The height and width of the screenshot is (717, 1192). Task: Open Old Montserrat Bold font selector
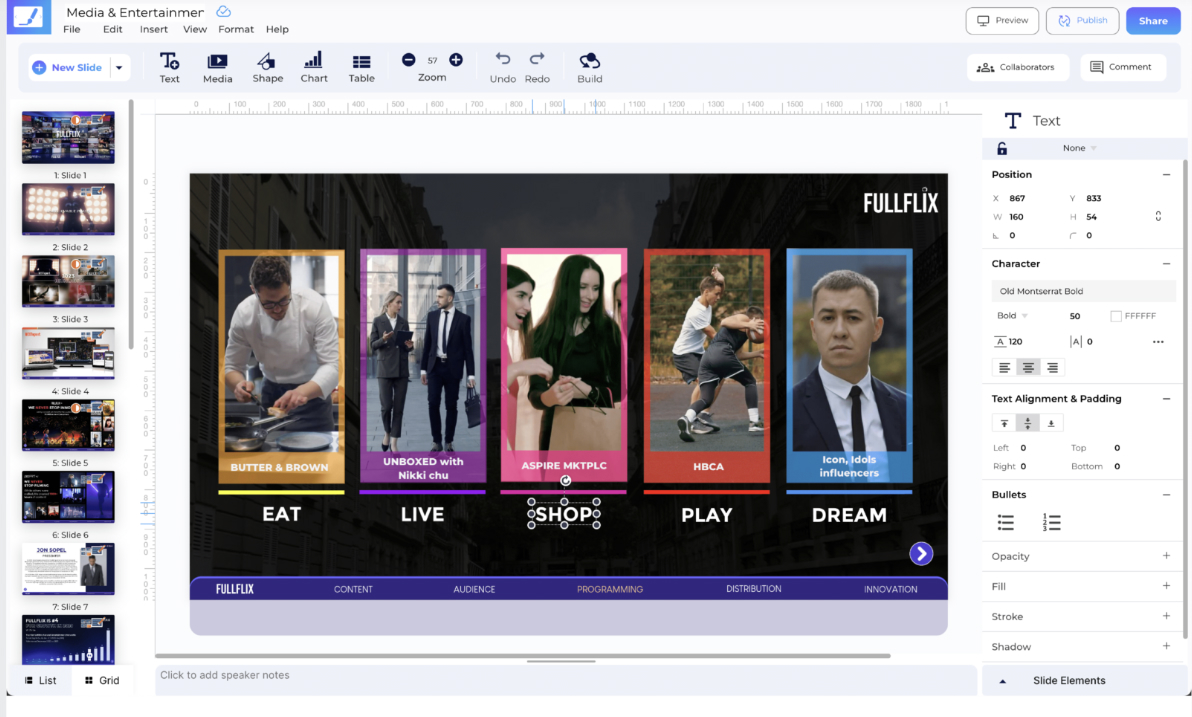tap(1083, 291)
